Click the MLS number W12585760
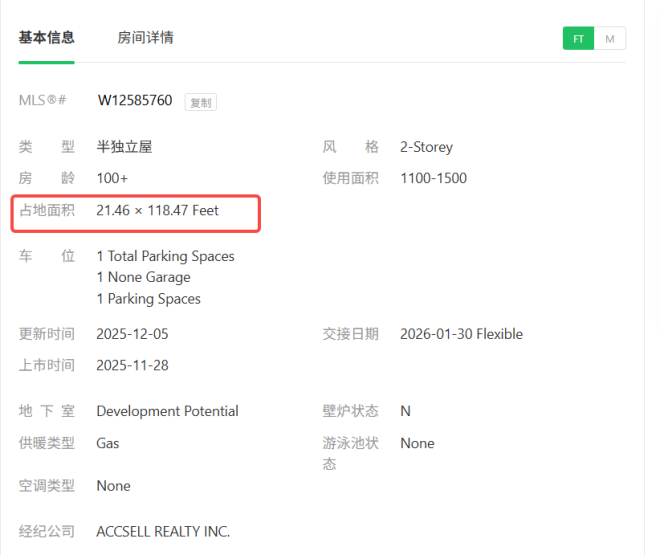The image size is (660, 555). (x=134, y=101)
